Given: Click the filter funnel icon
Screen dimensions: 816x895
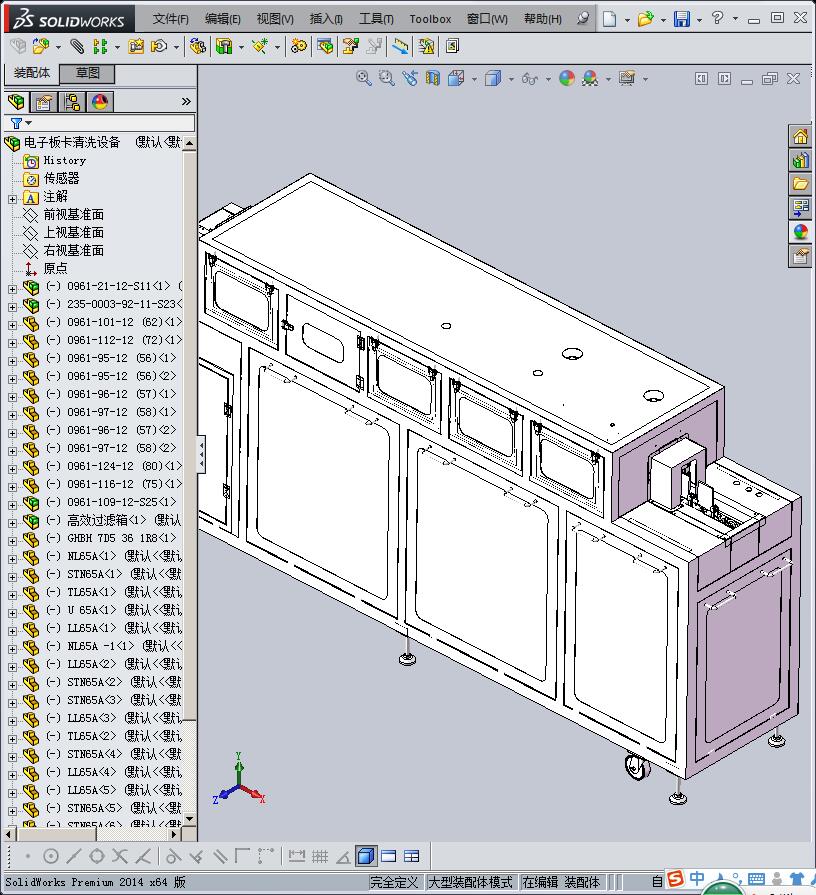Looking at the screenshot, I should coord(16,123).
